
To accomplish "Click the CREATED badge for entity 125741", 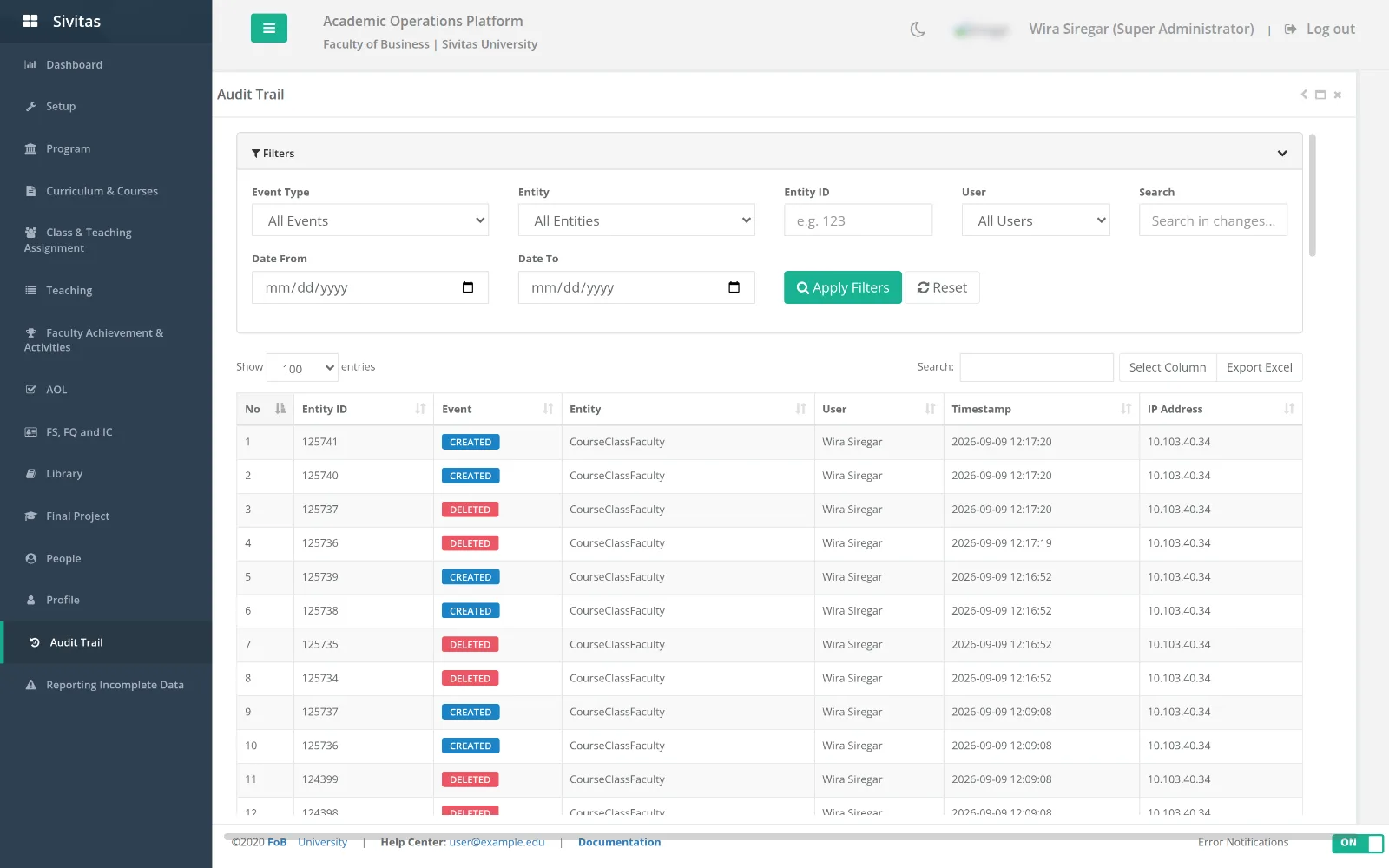I will [x=471, y=442].
